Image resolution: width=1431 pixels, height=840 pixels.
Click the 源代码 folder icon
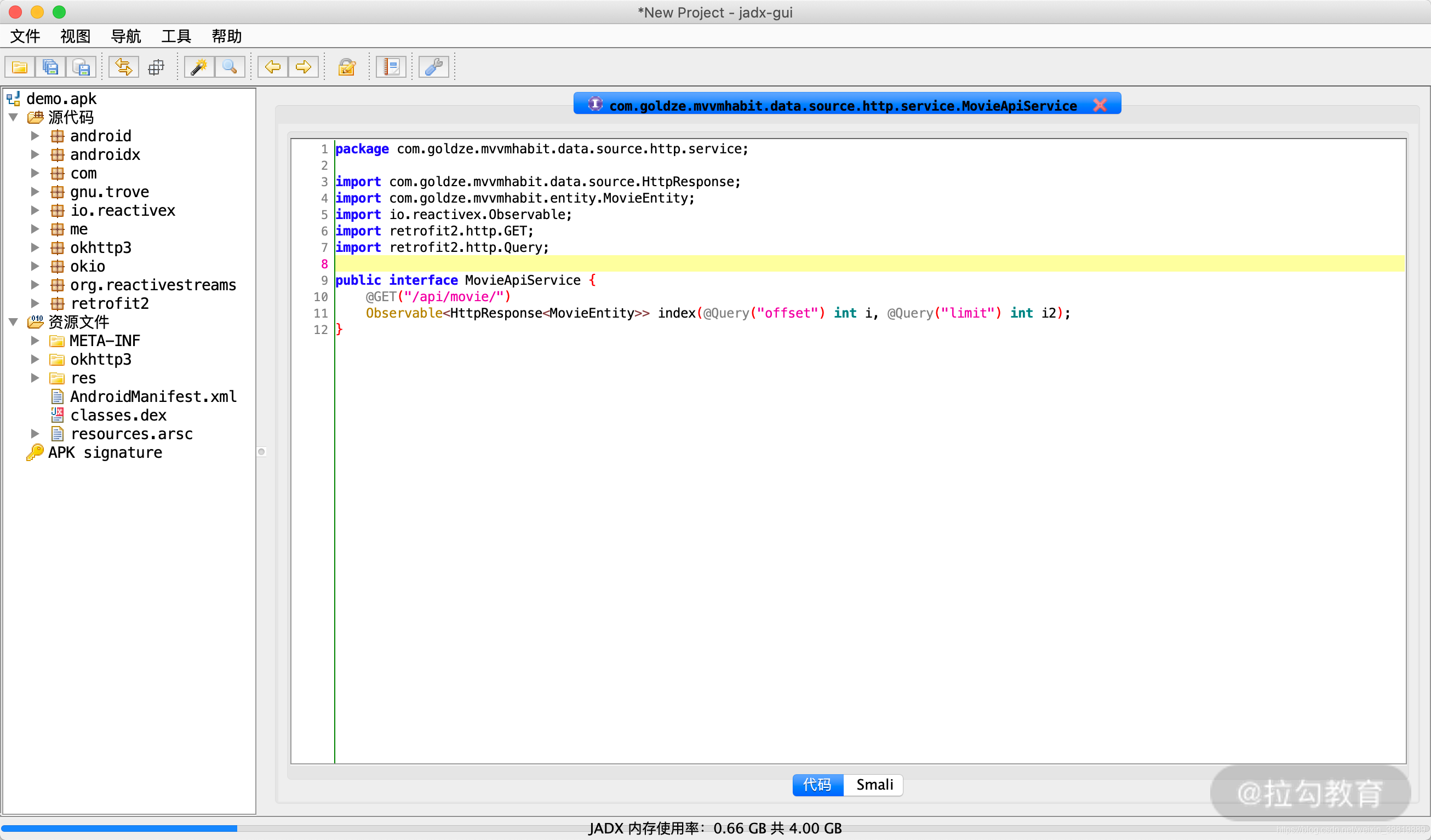[x=35, y=118]
